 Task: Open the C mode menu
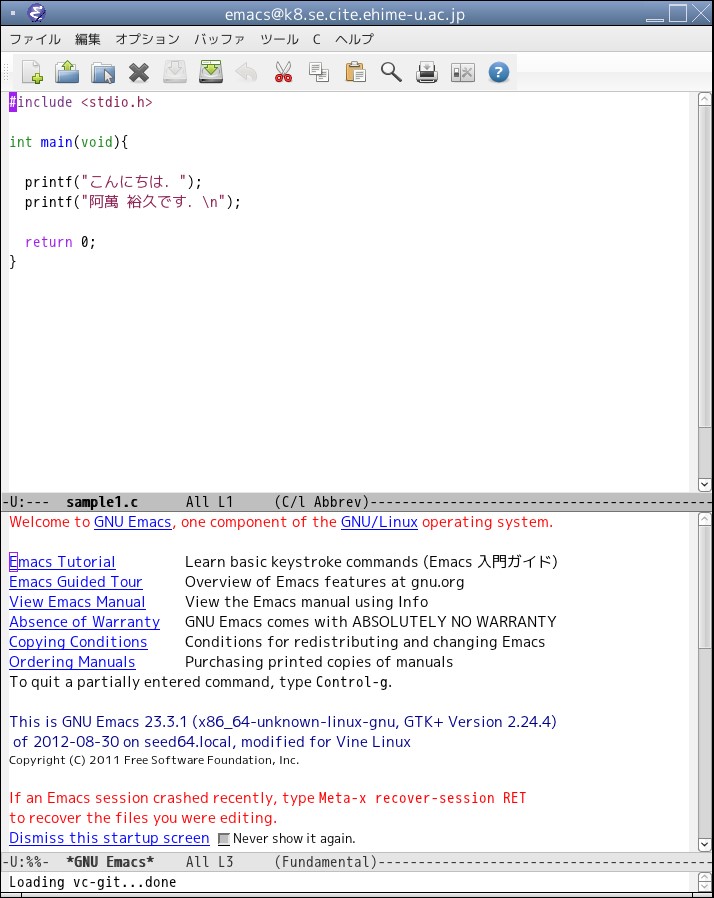[317, 39]
